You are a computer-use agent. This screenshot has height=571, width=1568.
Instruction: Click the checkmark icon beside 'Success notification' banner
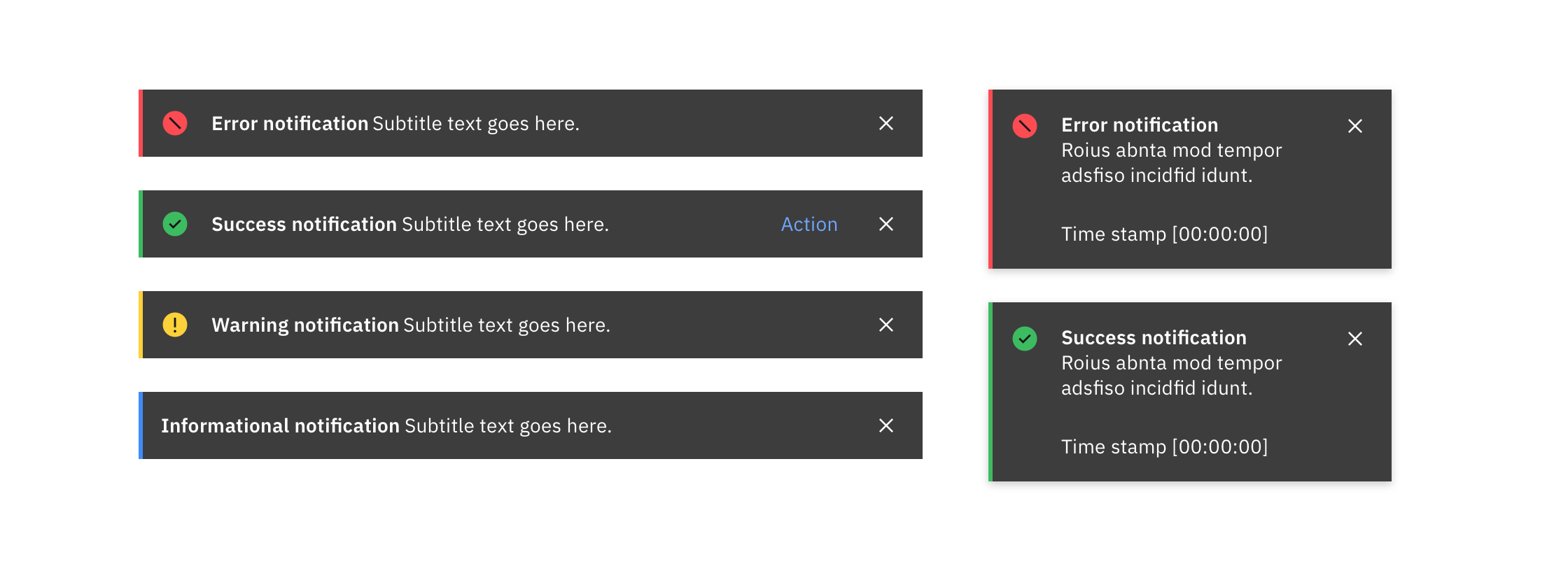175,224
